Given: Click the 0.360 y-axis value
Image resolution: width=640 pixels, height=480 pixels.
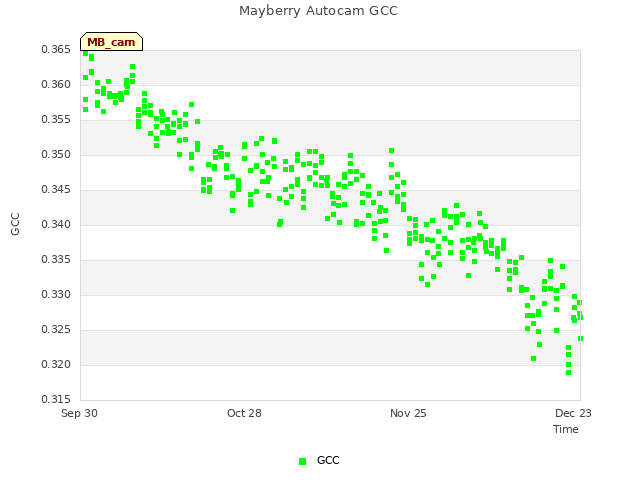Looking at the screenshot, I should [x=56, y=84].
